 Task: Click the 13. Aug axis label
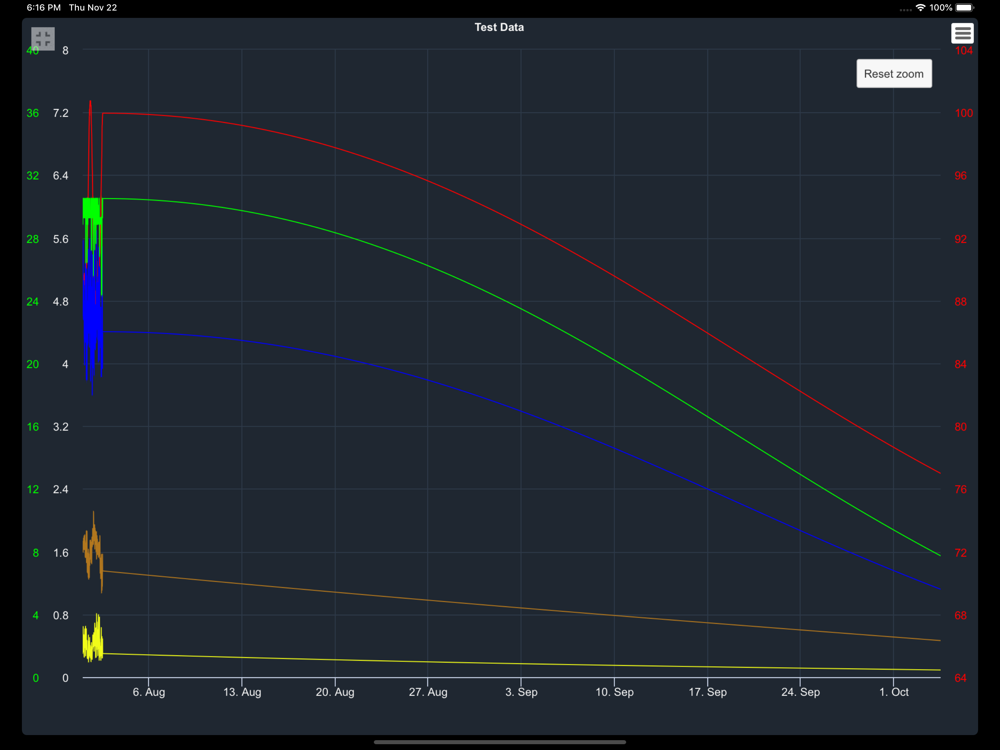242,692
